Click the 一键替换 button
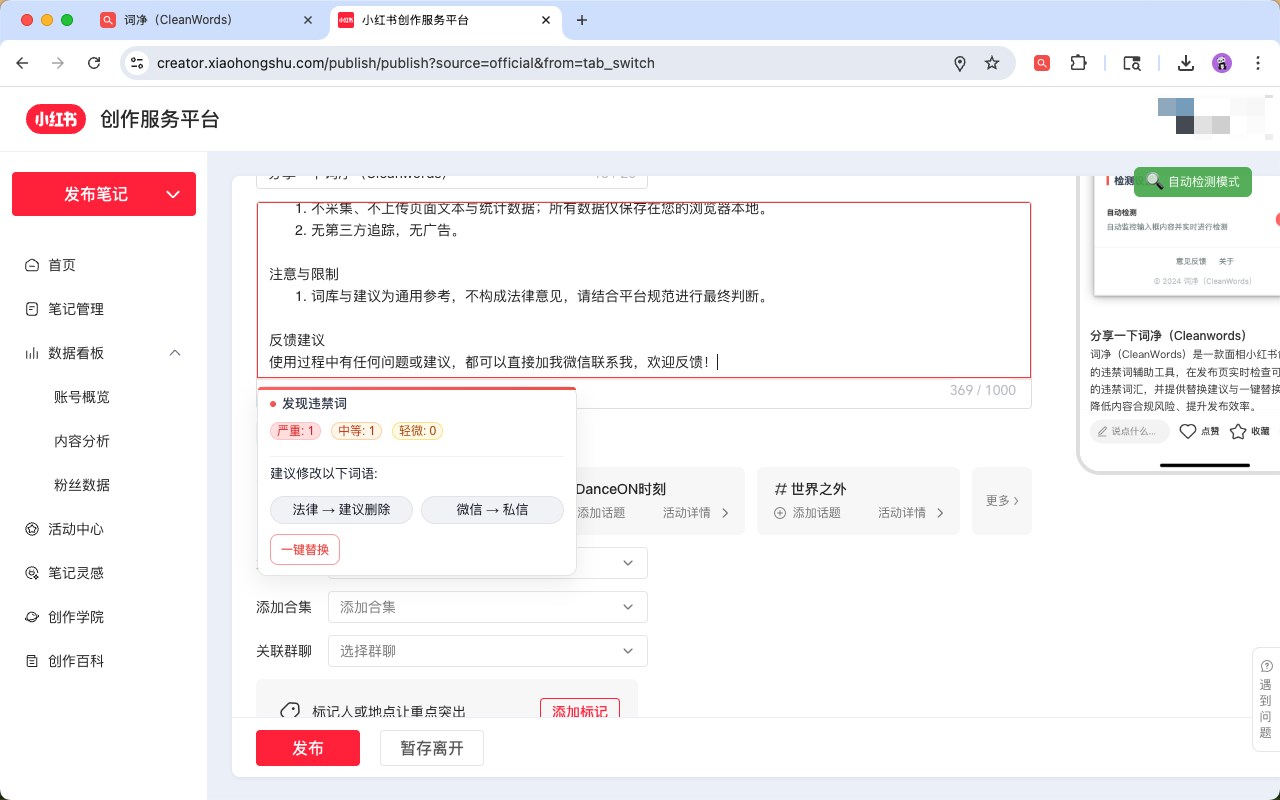 (305, 550)
